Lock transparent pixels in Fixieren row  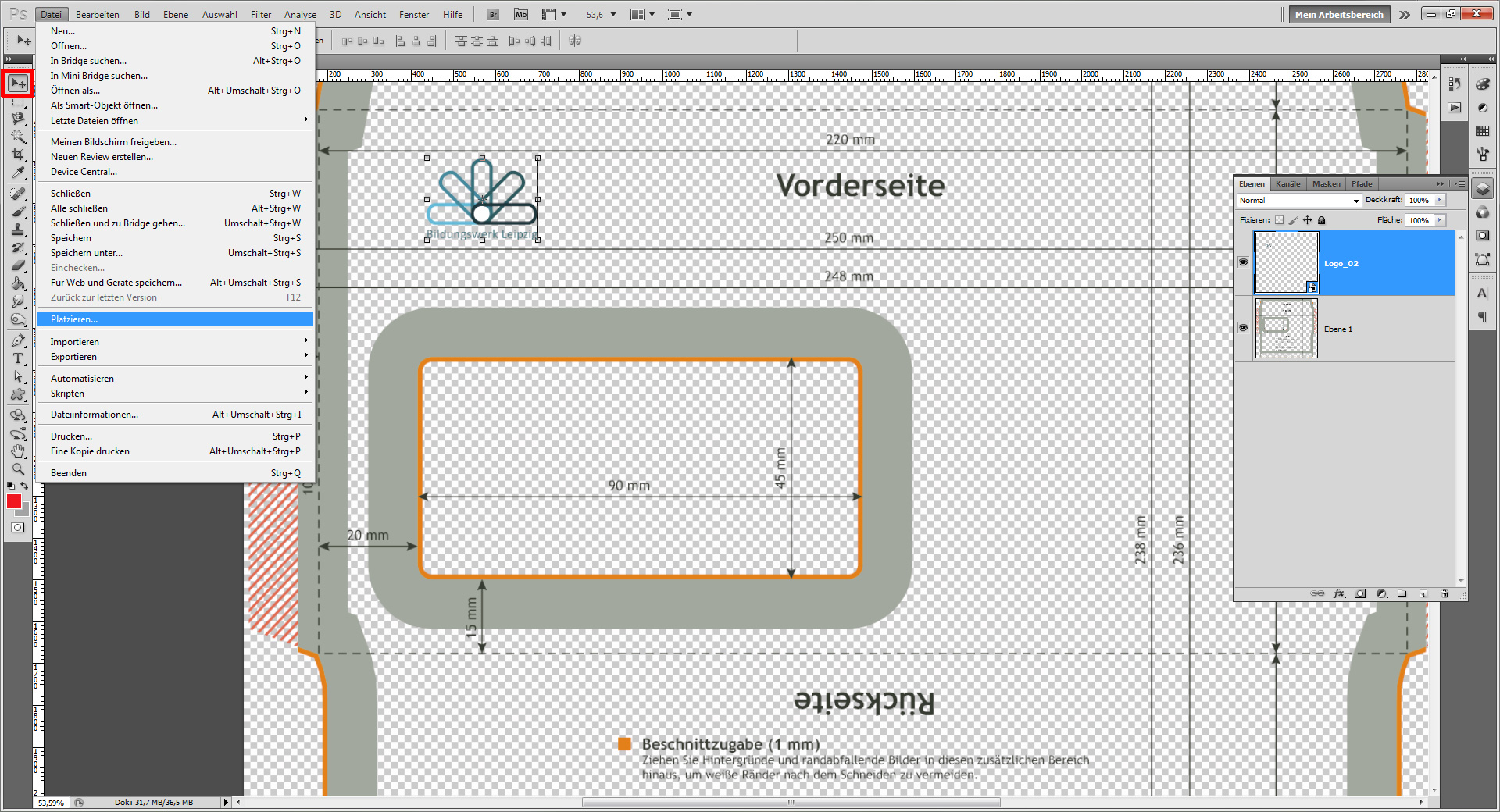coord(1278,220)
